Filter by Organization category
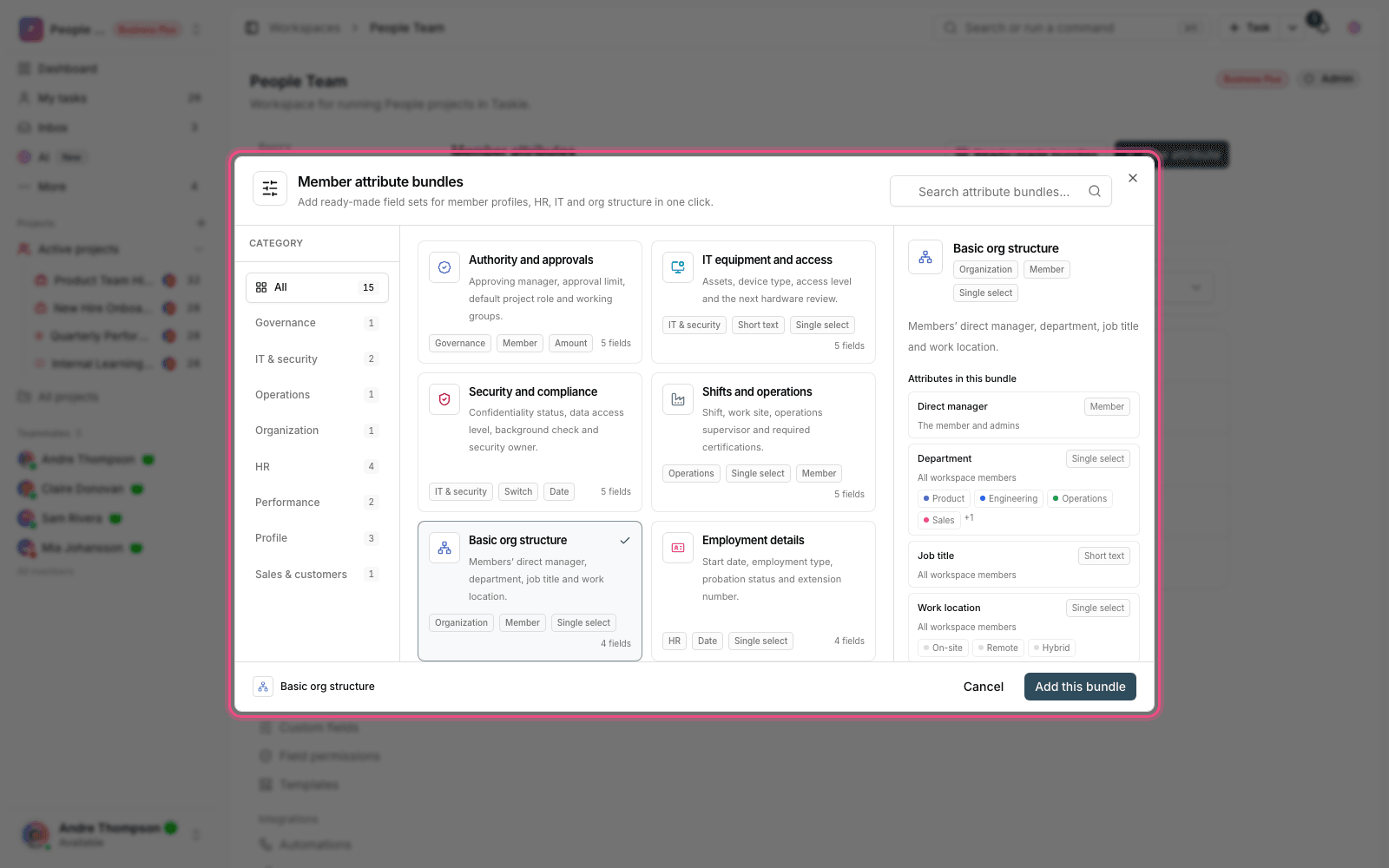The image size is (1389, 868). coord(317,431)
